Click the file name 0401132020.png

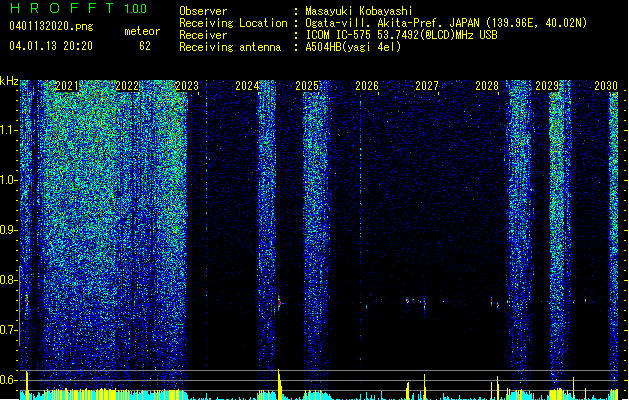click(x=51, y=26)
